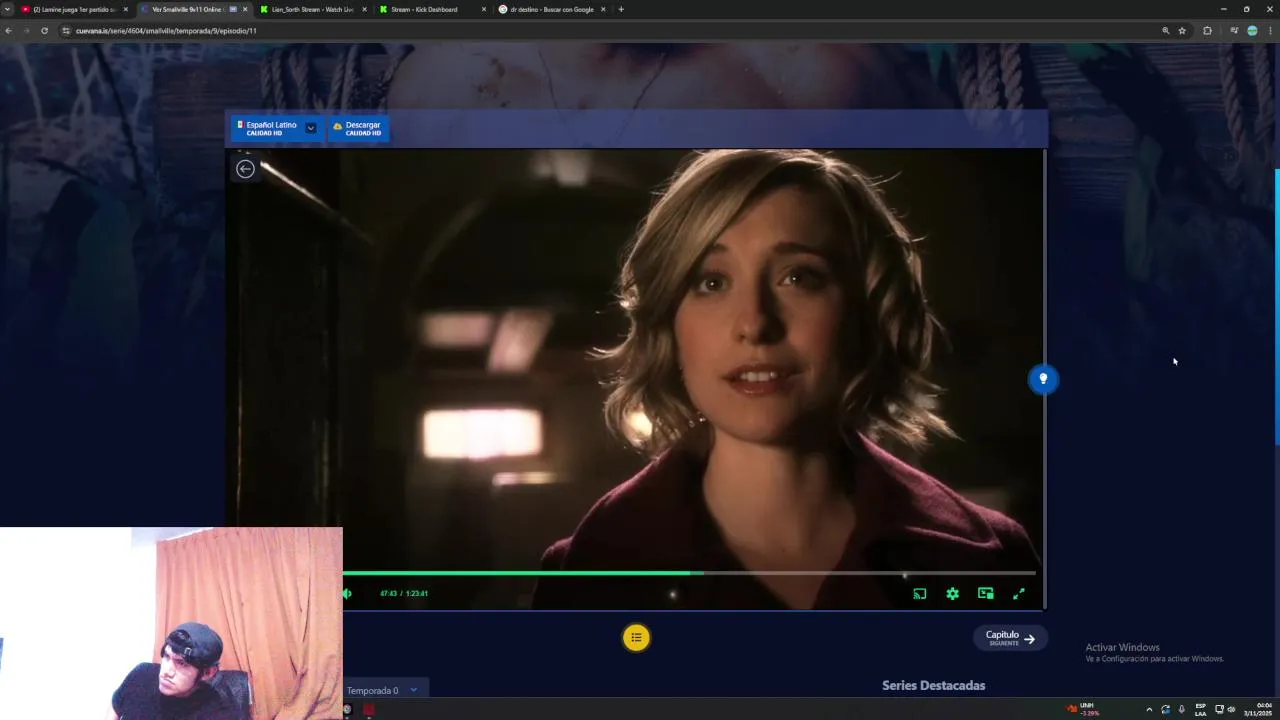This screenshot has height=720, width=1280.
Task: Mute the video player volume
Action: (347, 594)
